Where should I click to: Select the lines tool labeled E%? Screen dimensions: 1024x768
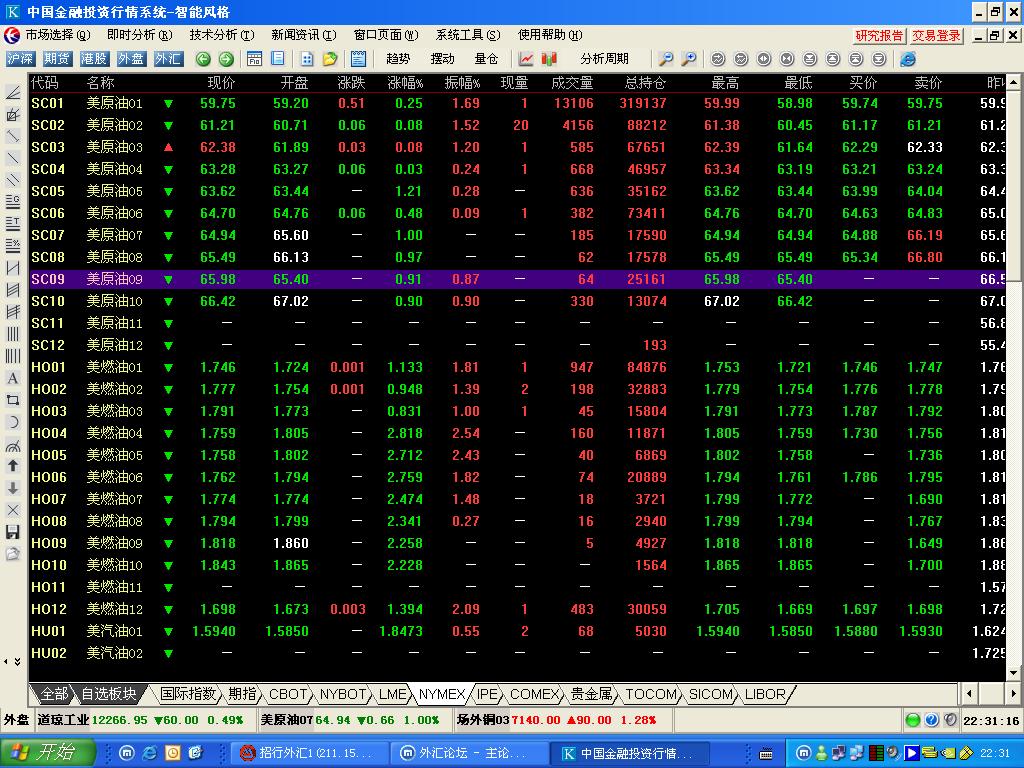(x=12, y=246)
